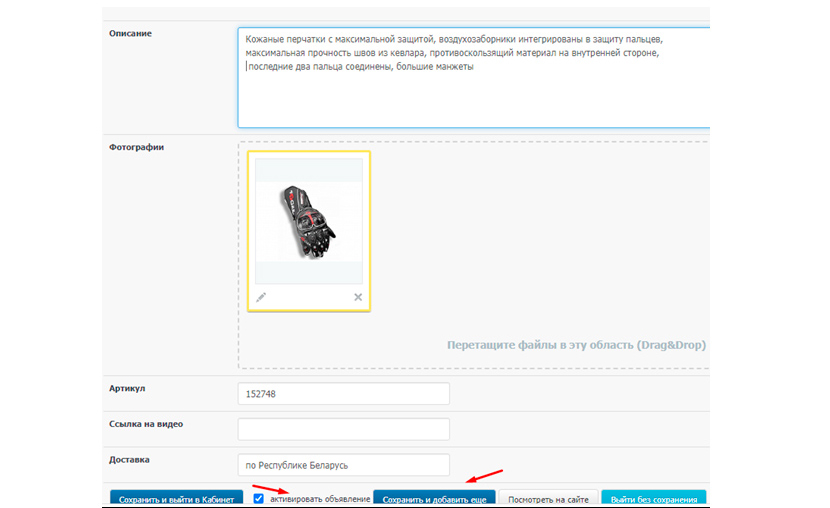This screenshot has width=830, height=508.
Task: Open 'Посмотреть на сайте' preview button
Action: coord(549,499)
